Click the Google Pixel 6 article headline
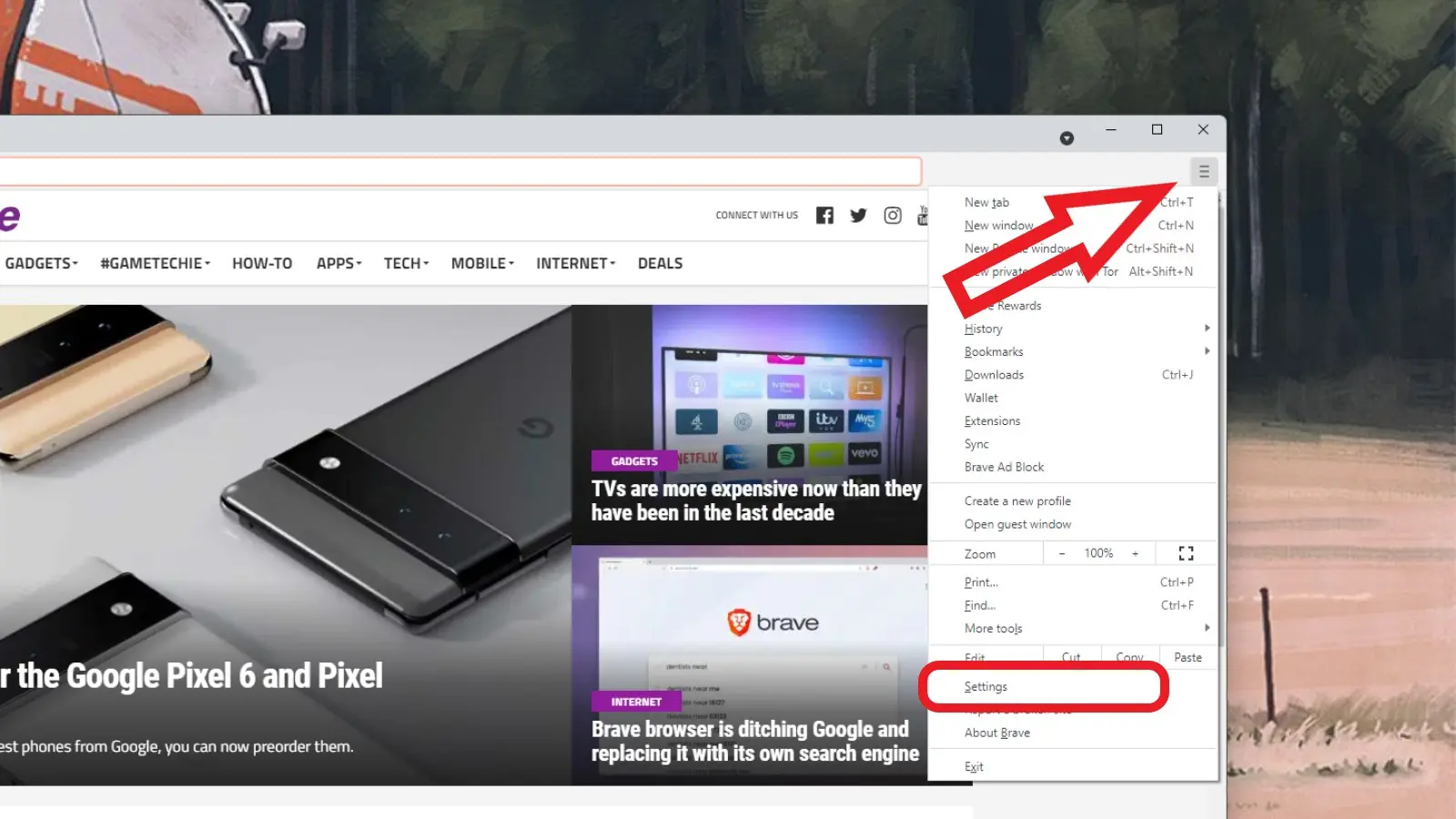1456x819 pixels. [x=191, y=676]
